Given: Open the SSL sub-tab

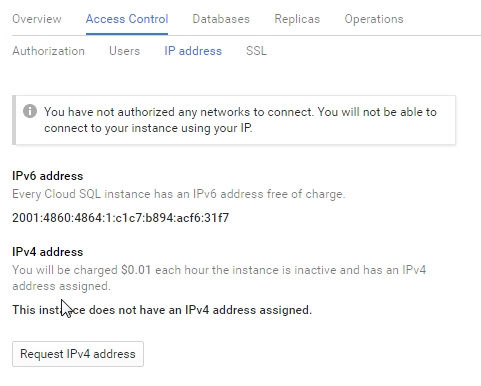Looking at the screenshot, I should coord(256,51).
